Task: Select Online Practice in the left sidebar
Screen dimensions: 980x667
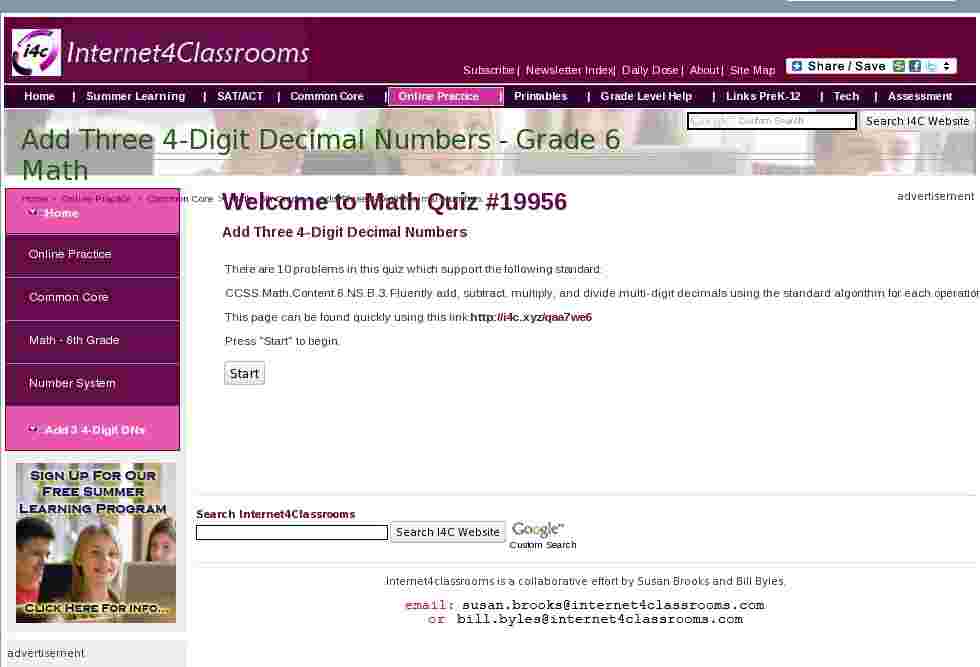Action: [x=92, y=254]
